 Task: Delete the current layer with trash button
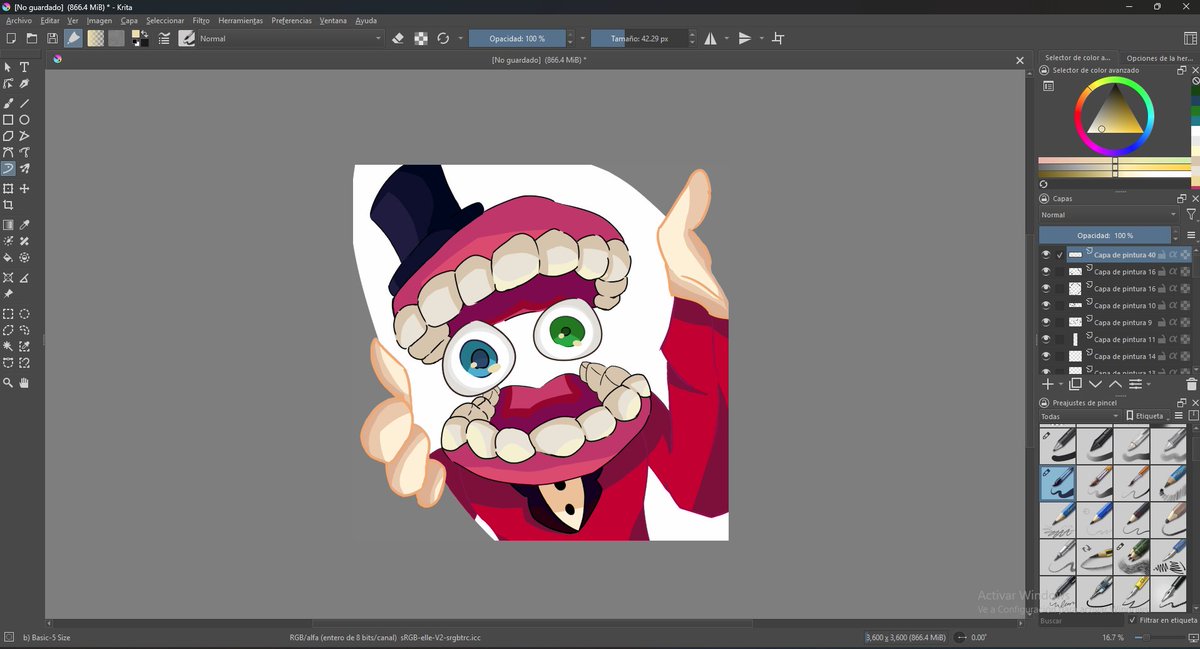pos(1191,384)
